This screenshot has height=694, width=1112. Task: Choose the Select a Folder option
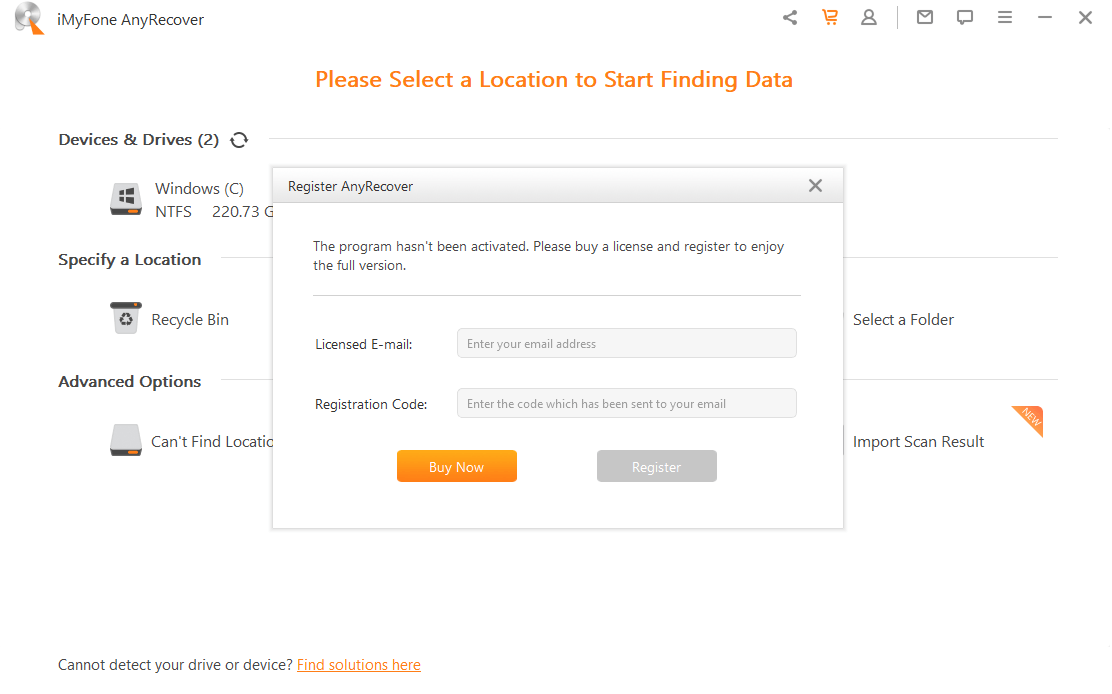tap(903, 319)
